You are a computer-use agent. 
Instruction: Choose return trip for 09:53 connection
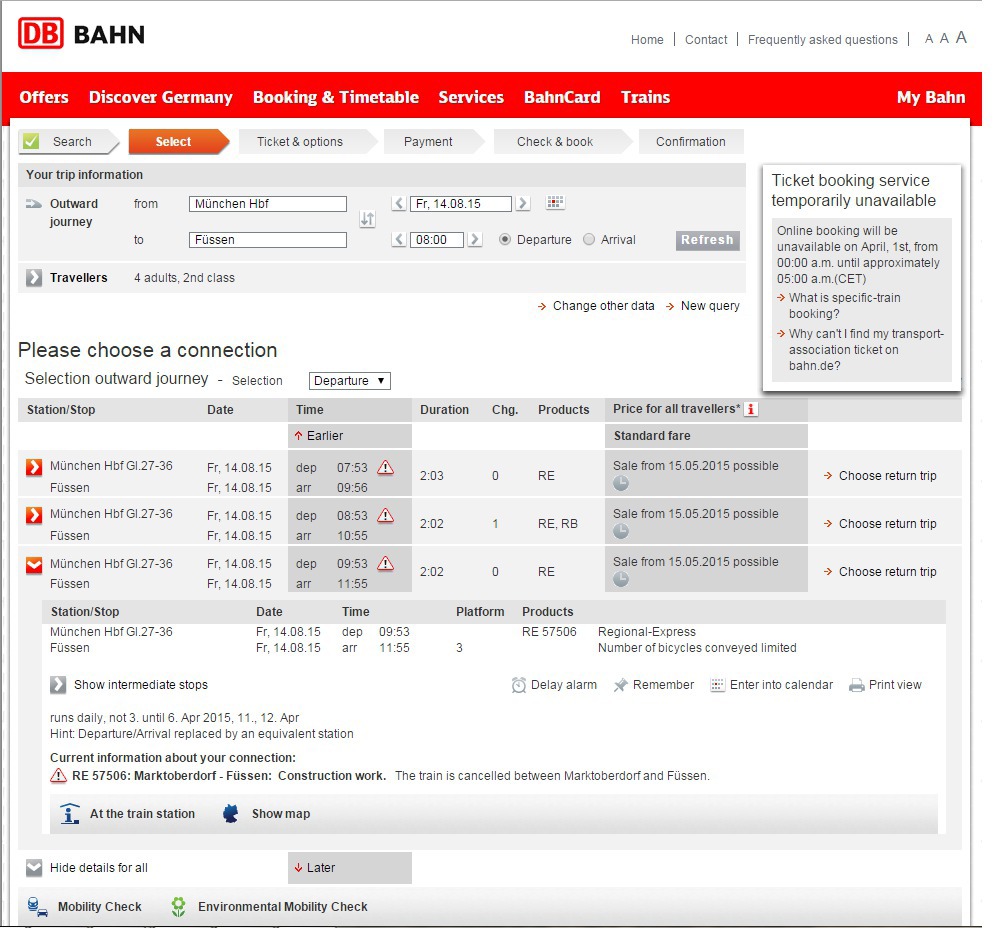click(880, 572)
